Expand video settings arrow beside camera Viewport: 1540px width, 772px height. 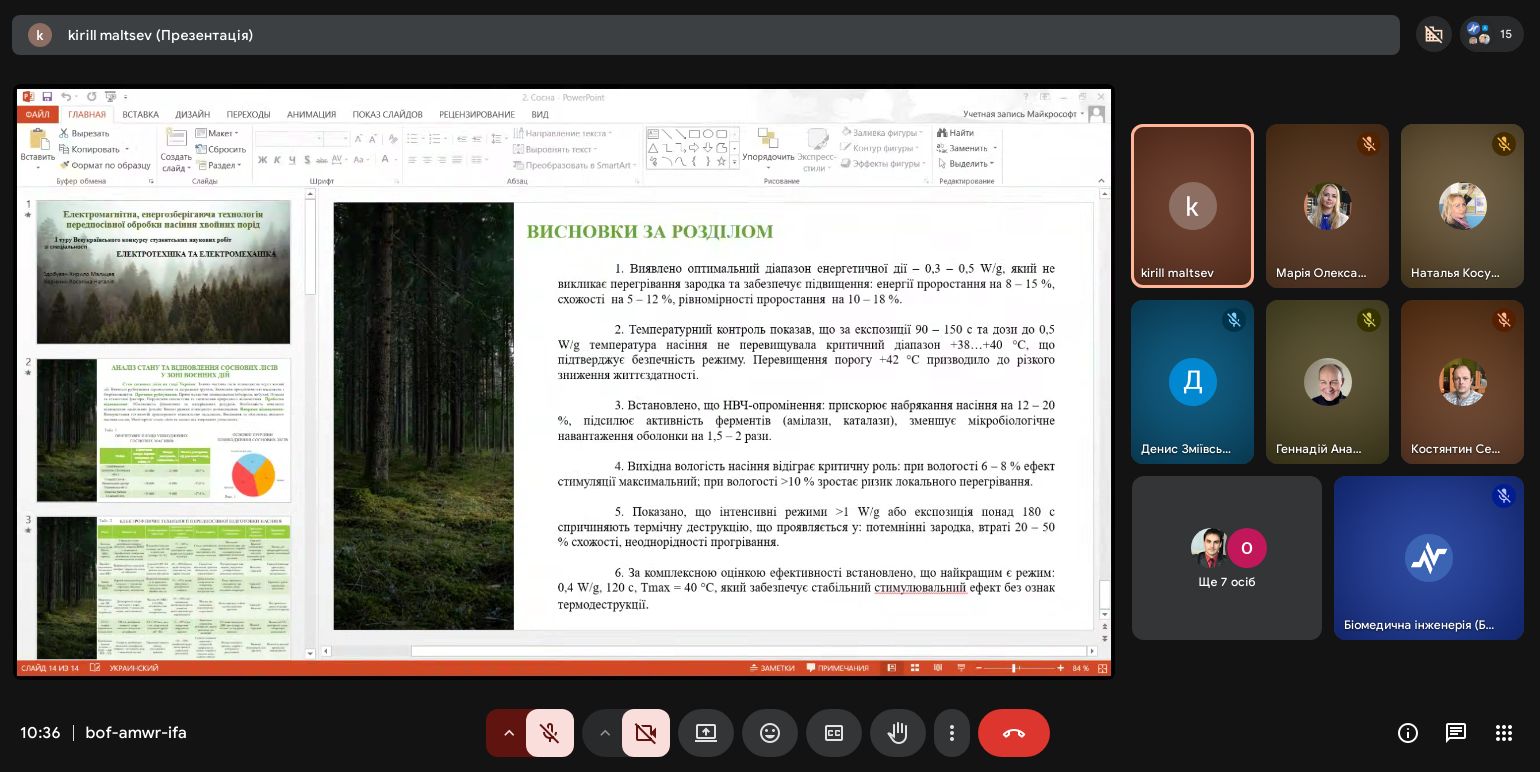click(x=604, y=733)
